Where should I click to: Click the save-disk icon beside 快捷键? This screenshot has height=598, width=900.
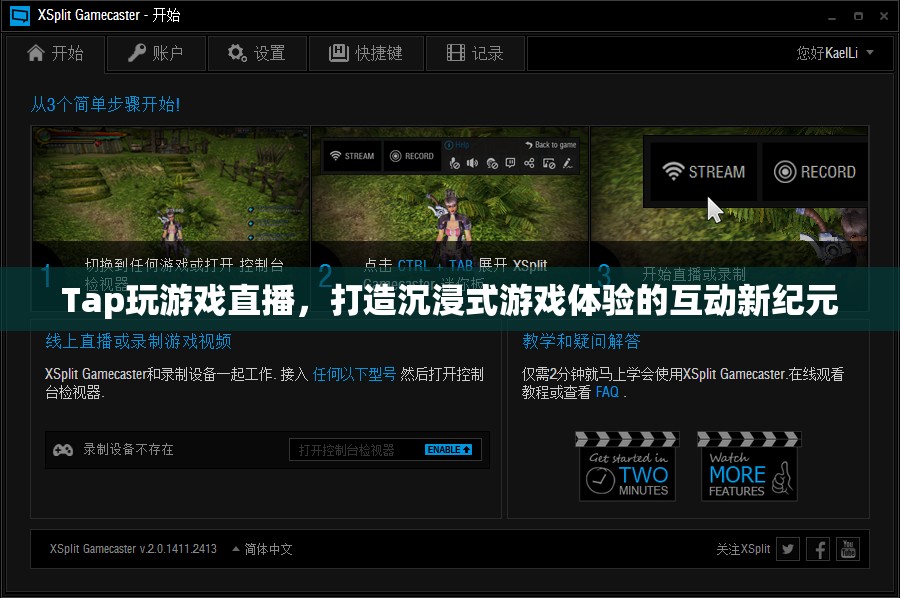pyautogui.click(x=339, y=53)
